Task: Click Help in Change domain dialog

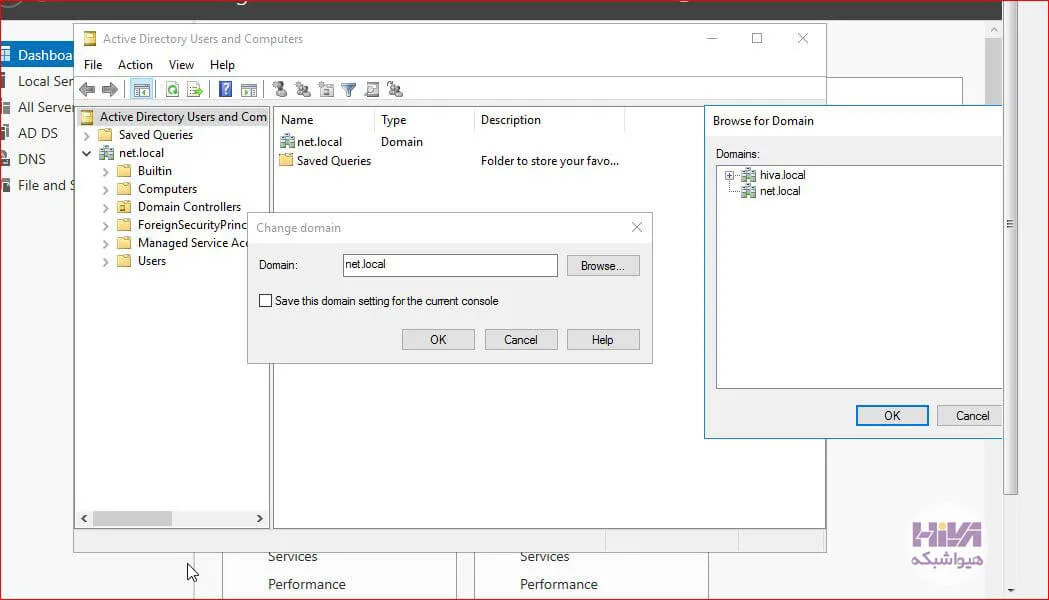Action: coord(603,340)
